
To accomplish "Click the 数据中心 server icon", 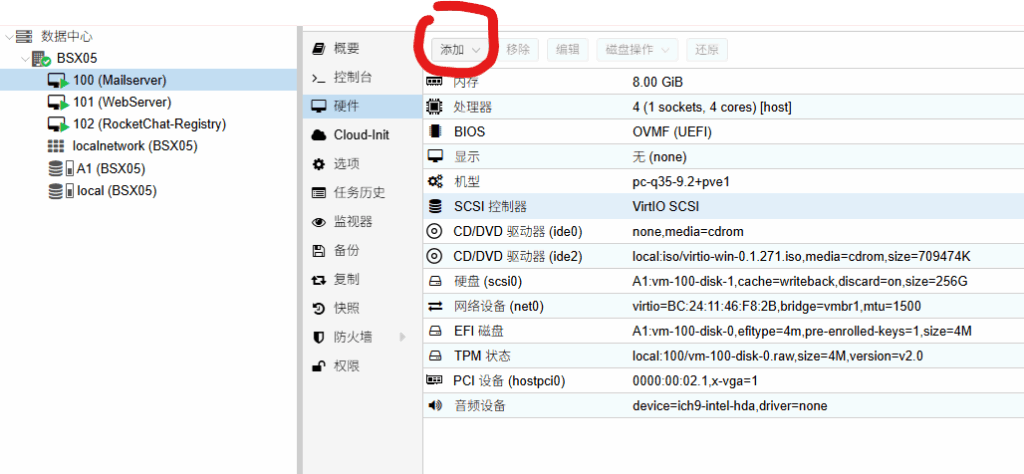I will click(25, 37).
